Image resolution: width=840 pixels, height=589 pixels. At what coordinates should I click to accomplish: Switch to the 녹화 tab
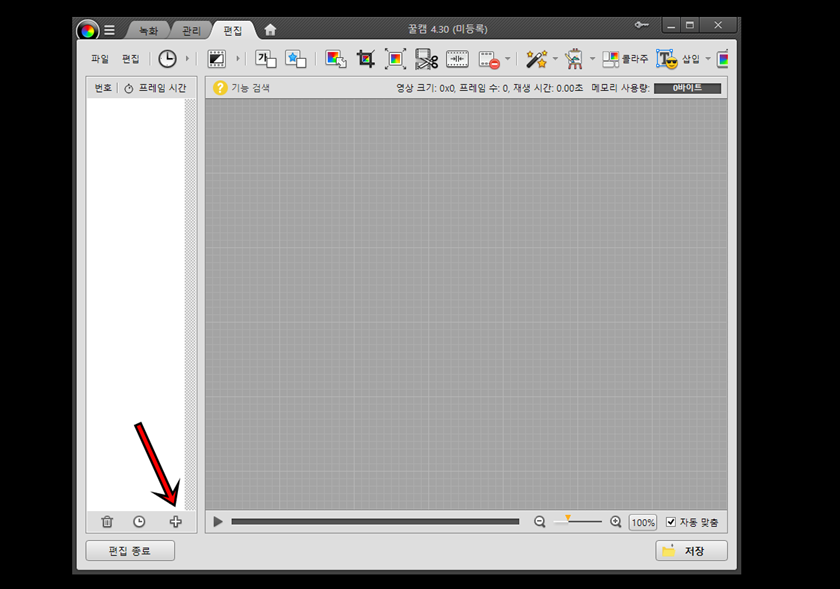(x=148, y=31)
